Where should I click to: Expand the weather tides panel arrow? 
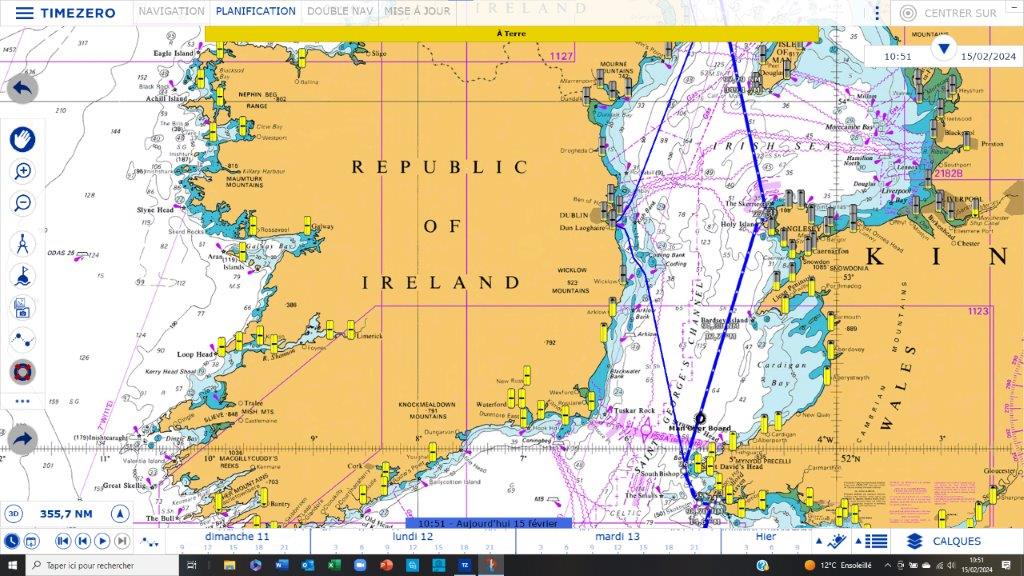point(819,541)
